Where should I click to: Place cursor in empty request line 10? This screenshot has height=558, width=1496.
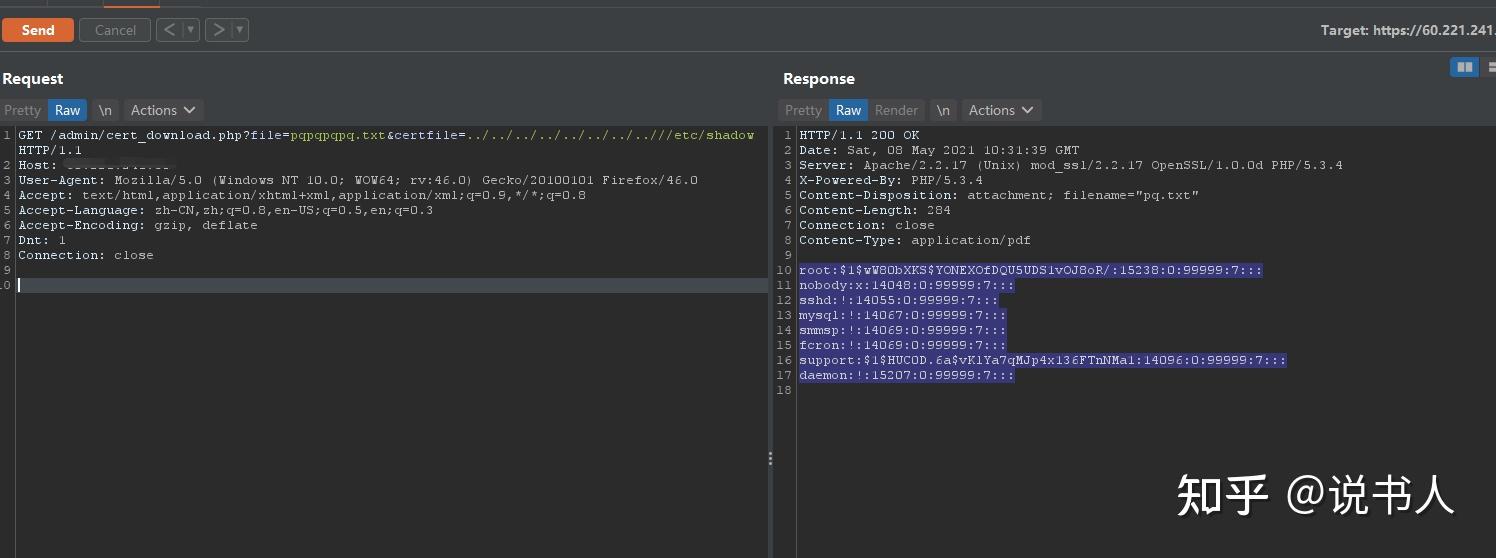pos(392,285)
